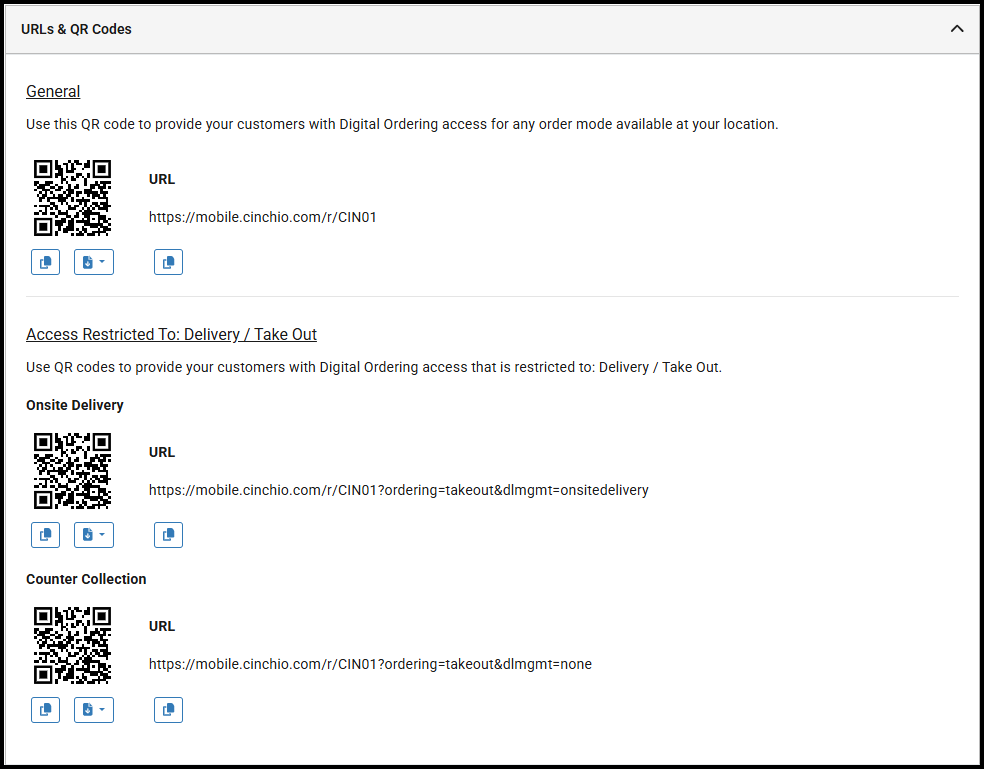
Task: Click the 'Use QR codes to provide' description
Action: tap(374, 367)
